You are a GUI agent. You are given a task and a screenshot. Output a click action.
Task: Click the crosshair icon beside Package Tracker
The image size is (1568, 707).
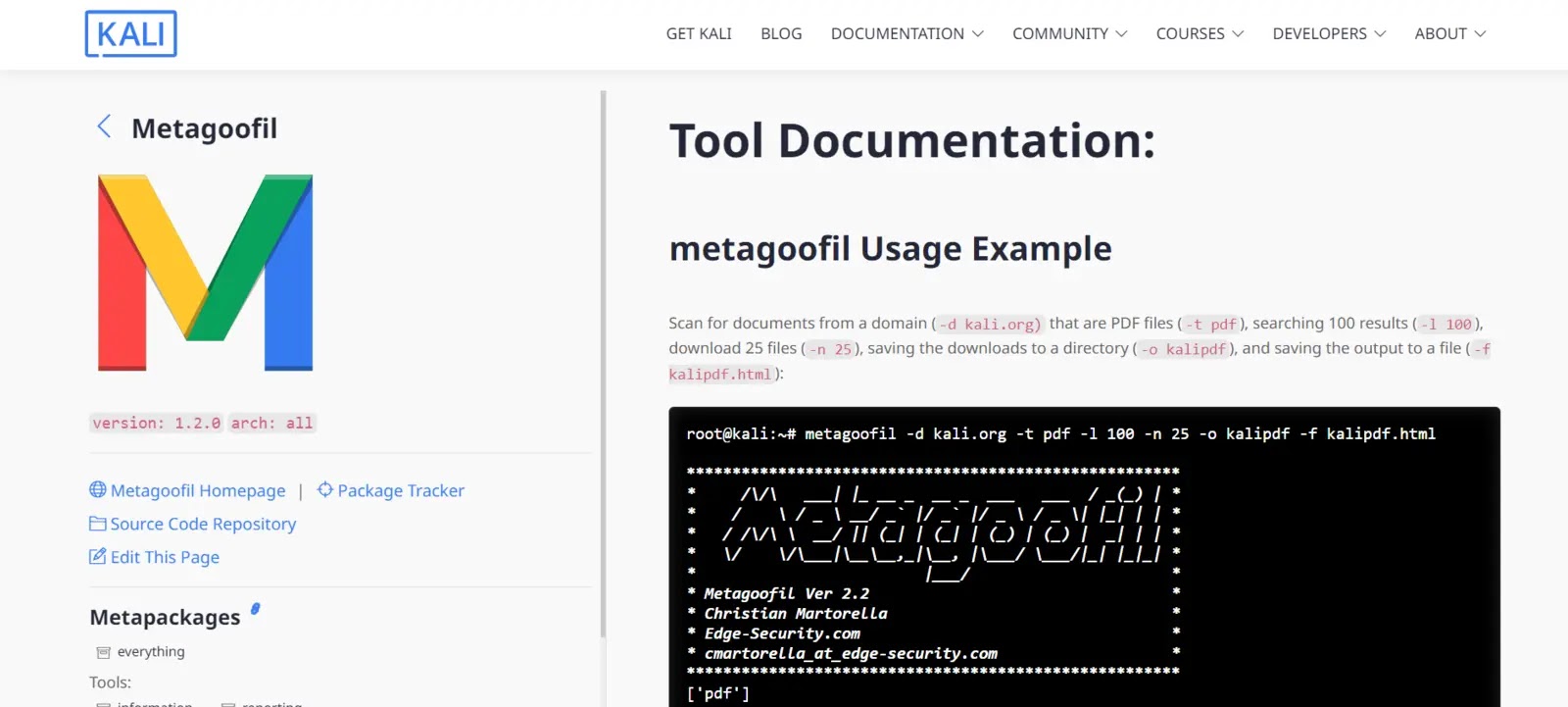coord(325,489)
